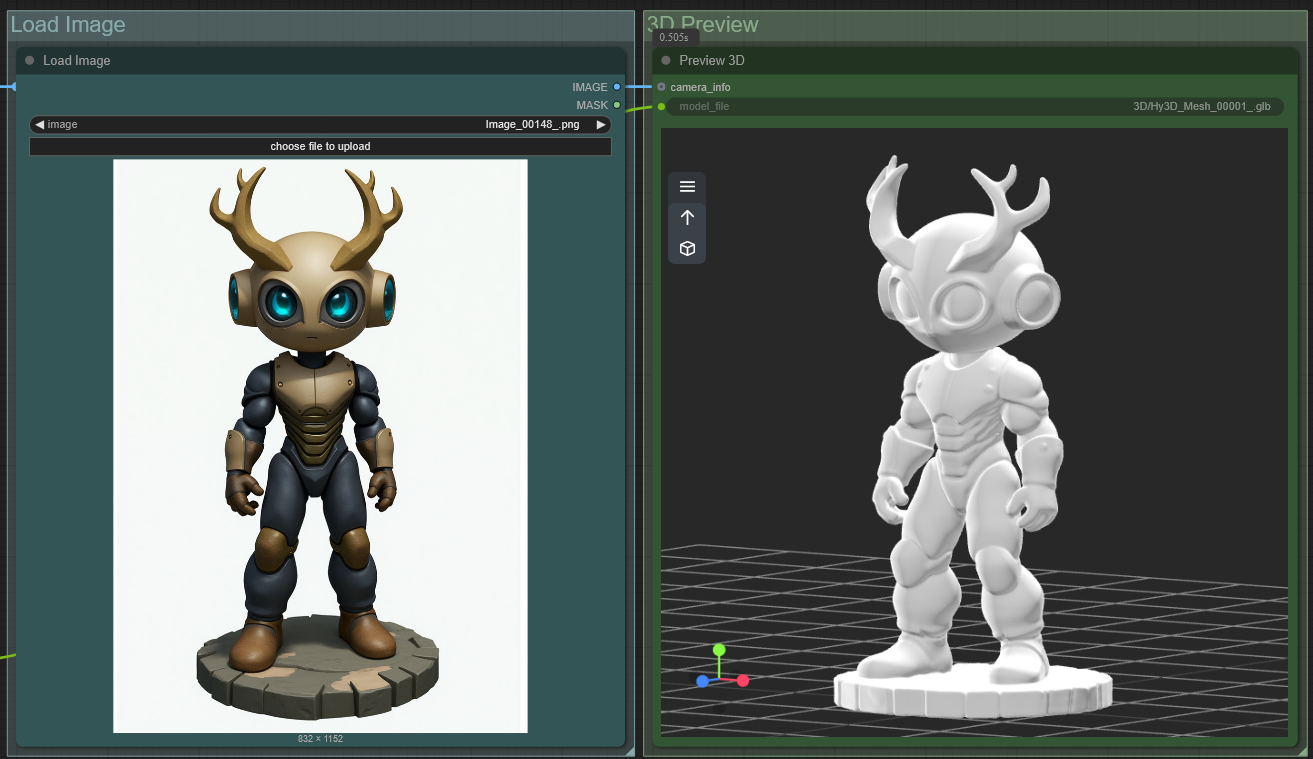Screen dimensions: 1313x759
Task: Click the red X-axis gizmo handle
Action: pyautogui.click(x=743, y=681)
